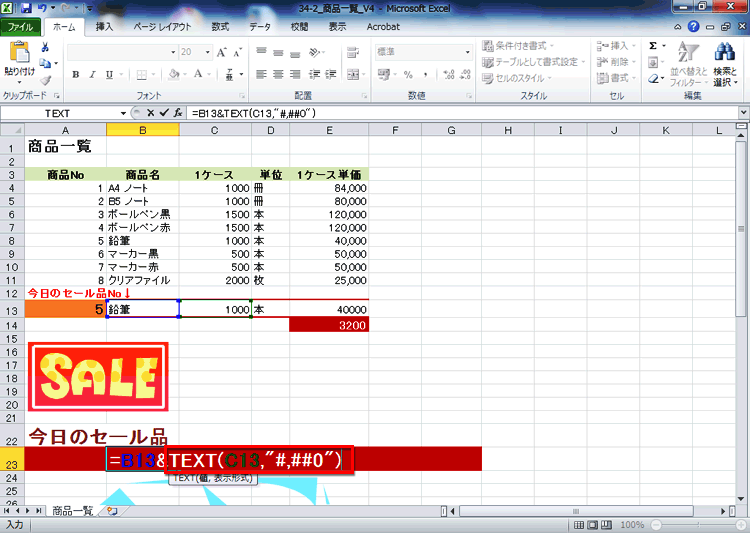750x533 pixels.
Task: Toggle wrap text icon
Action: [353, 52]
